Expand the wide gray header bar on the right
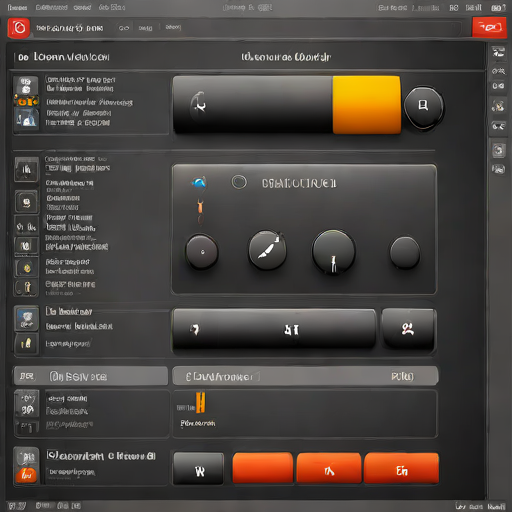Screen dimensions: 512x512 tap(305, 376)
